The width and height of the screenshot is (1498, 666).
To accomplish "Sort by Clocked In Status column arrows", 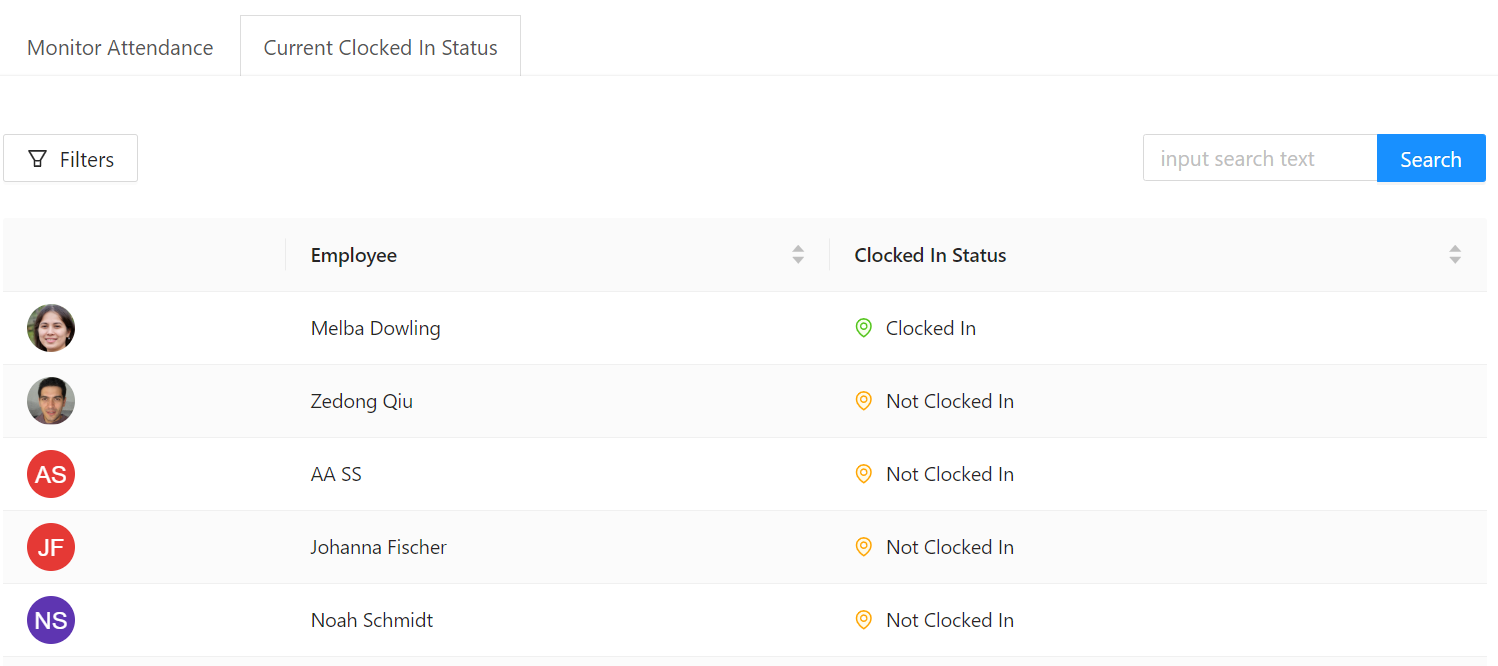I will tap(1455, 255).
